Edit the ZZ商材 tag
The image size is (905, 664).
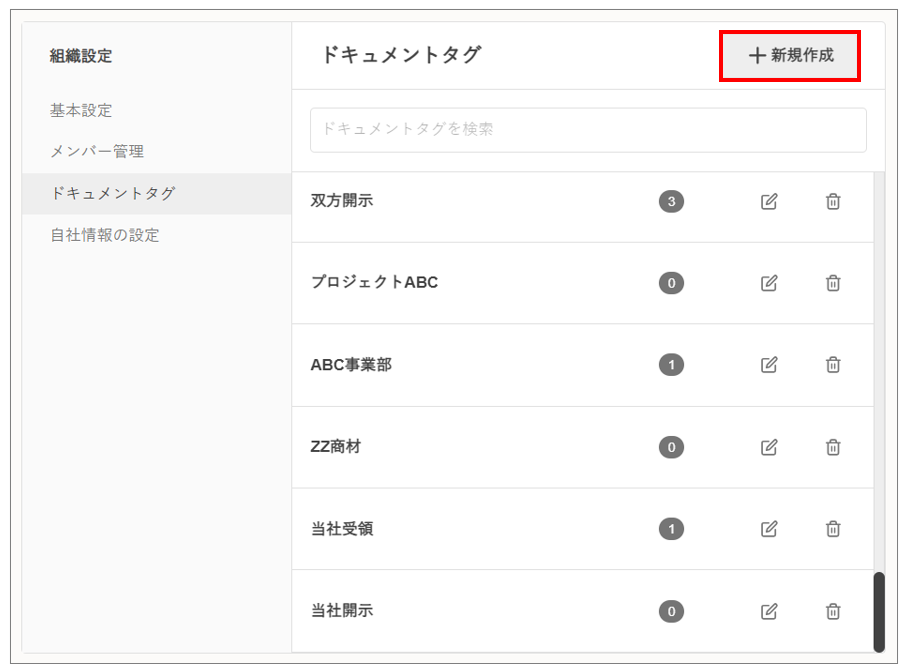coord(769,447)
